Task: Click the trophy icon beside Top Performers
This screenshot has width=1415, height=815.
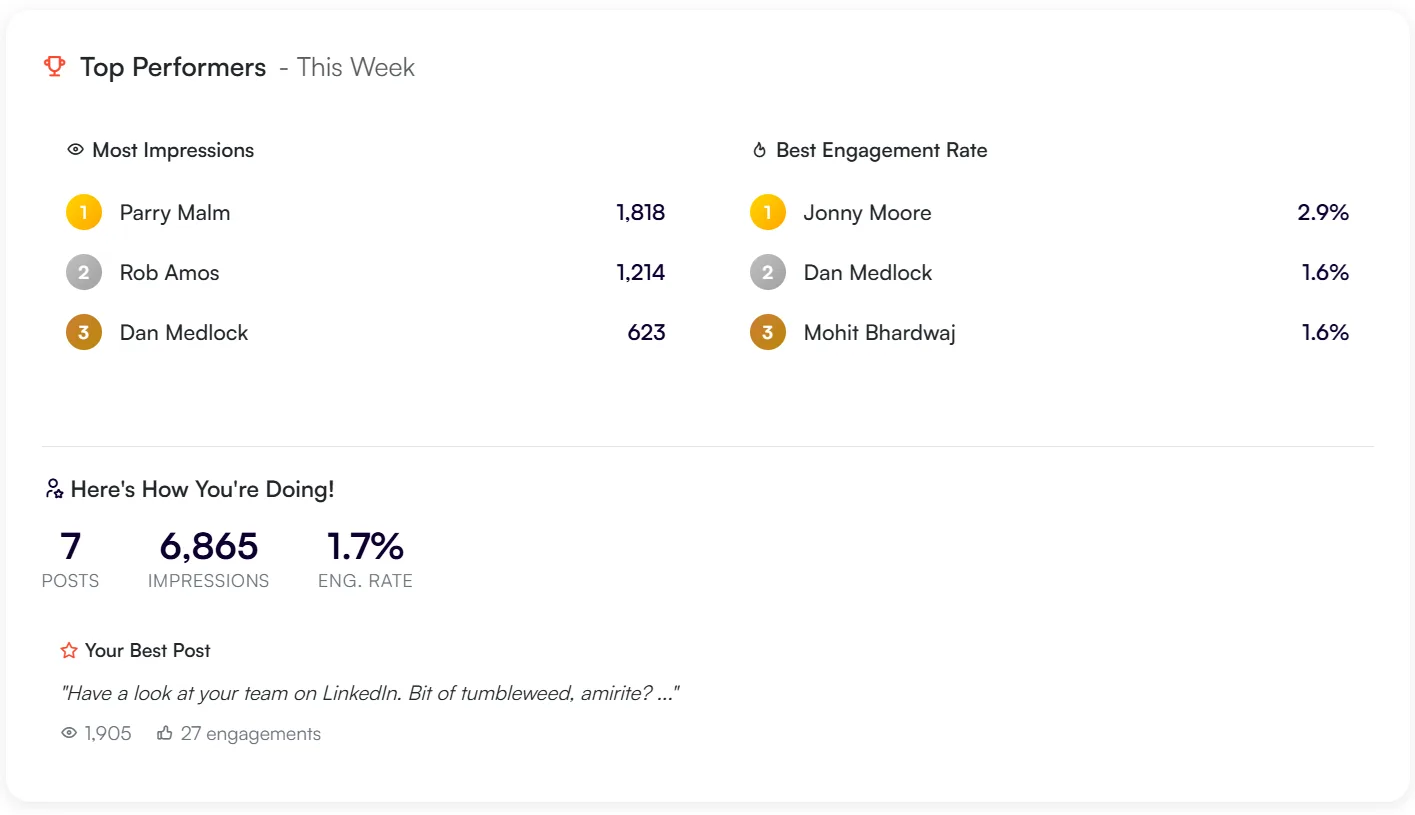Action: coord(54,67)
